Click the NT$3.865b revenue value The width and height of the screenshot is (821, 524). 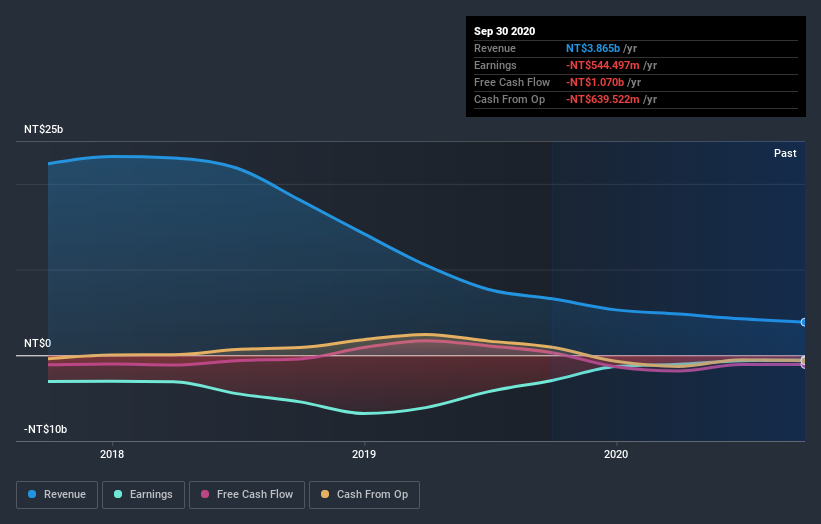(x=593, y=48)
